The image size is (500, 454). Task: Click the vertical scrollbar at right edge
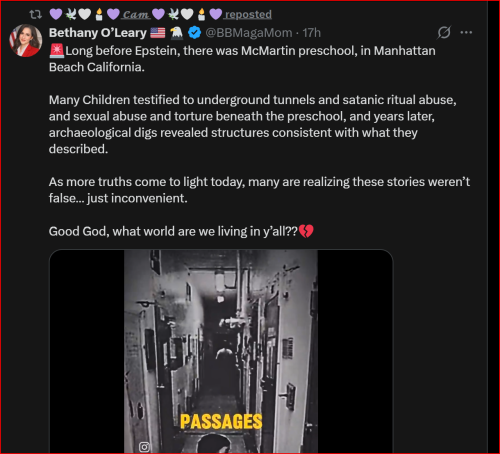pyautogui.click(x=493, y=227)
